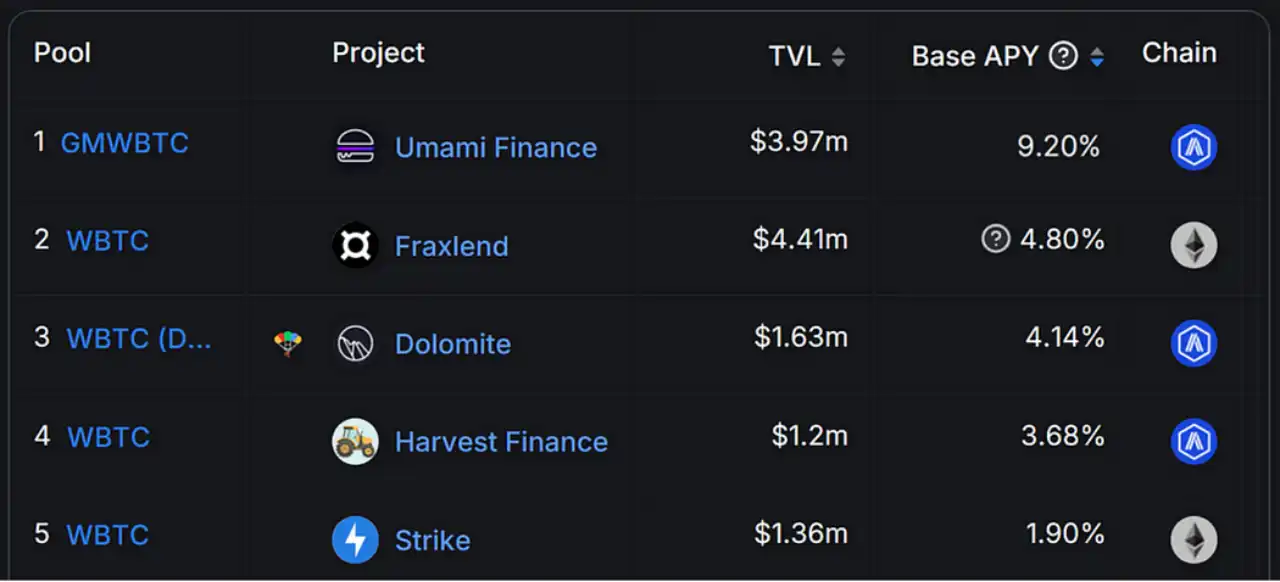
Task: Click the Chain column header
Action: point(1179,53)
